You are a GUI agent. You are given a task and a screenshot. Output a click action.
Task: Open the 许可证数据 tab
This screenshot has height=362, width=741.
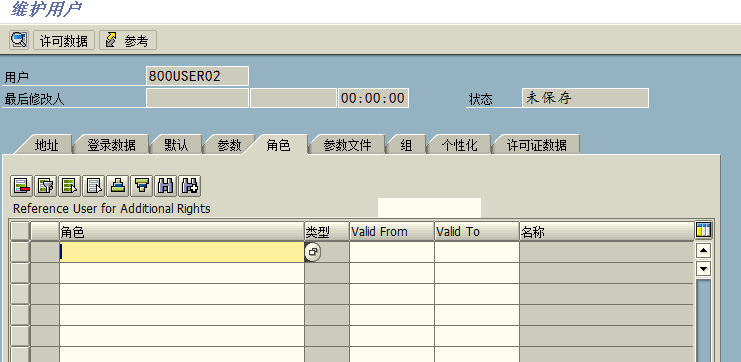click(536, 145)
